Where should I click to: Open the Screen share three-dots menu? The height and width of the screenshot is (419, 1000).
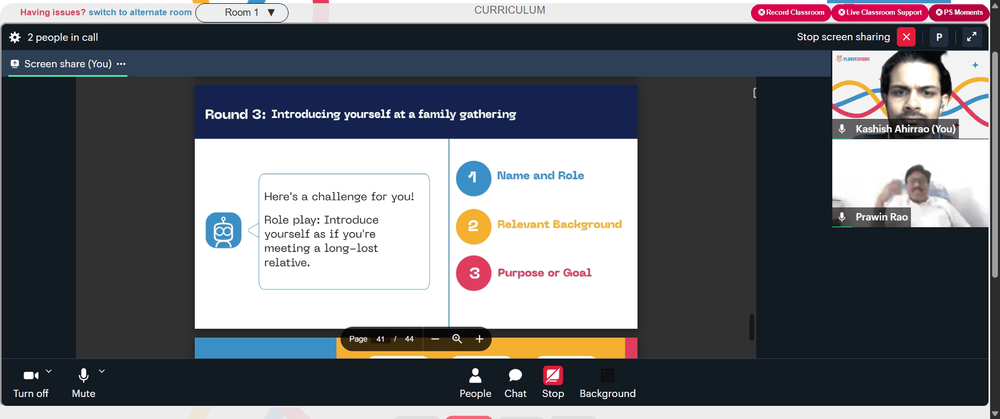tap(121, 64)
